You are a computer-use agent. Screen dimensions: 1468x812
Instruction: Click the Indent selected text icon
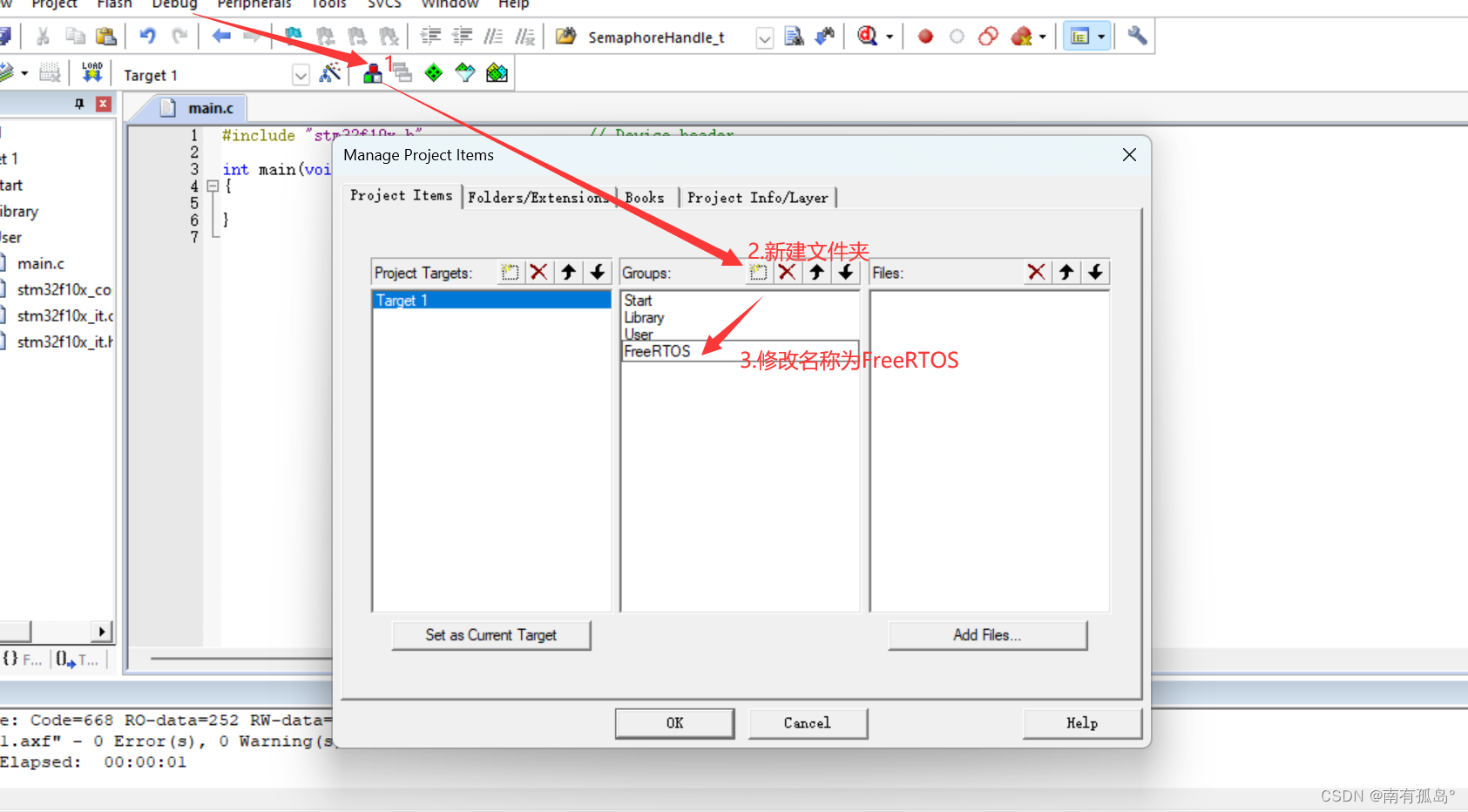(430, 36)
